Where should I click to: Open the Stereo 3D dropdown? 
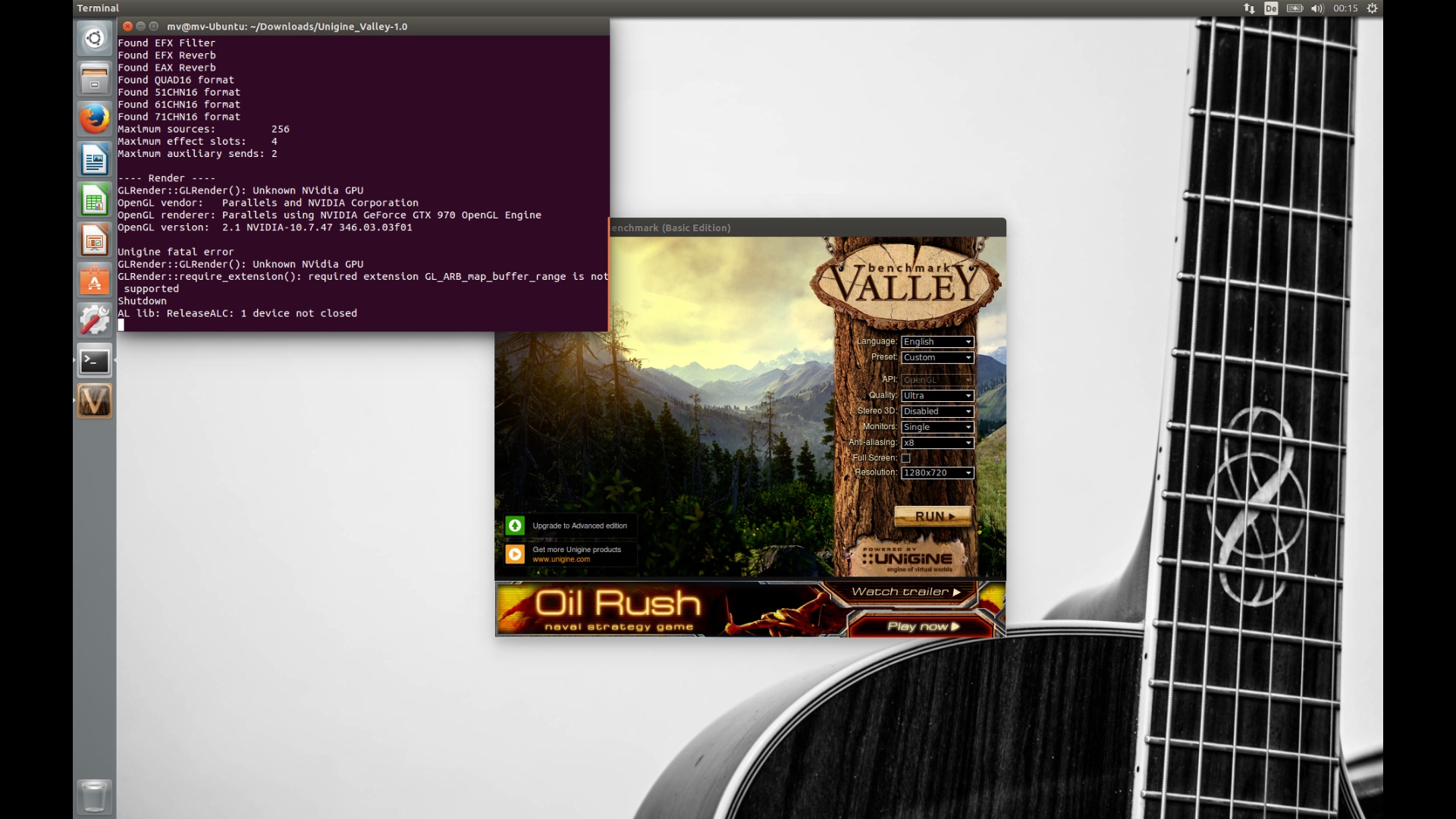(937, 411)
